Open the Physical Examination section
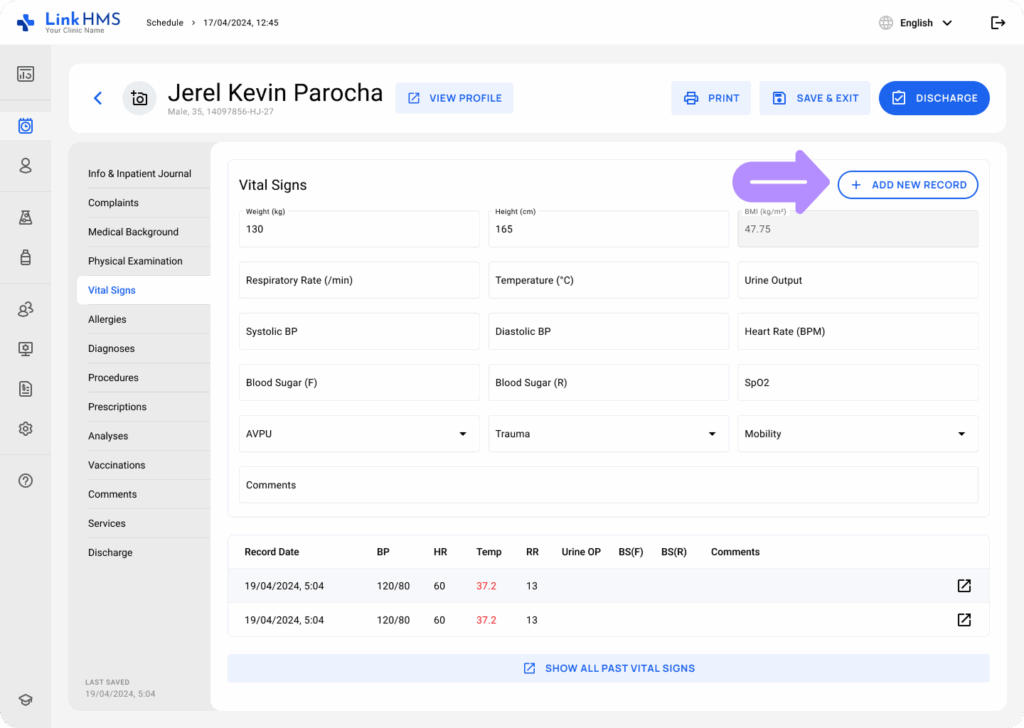 pyautogui.click(x=135, y=261)
